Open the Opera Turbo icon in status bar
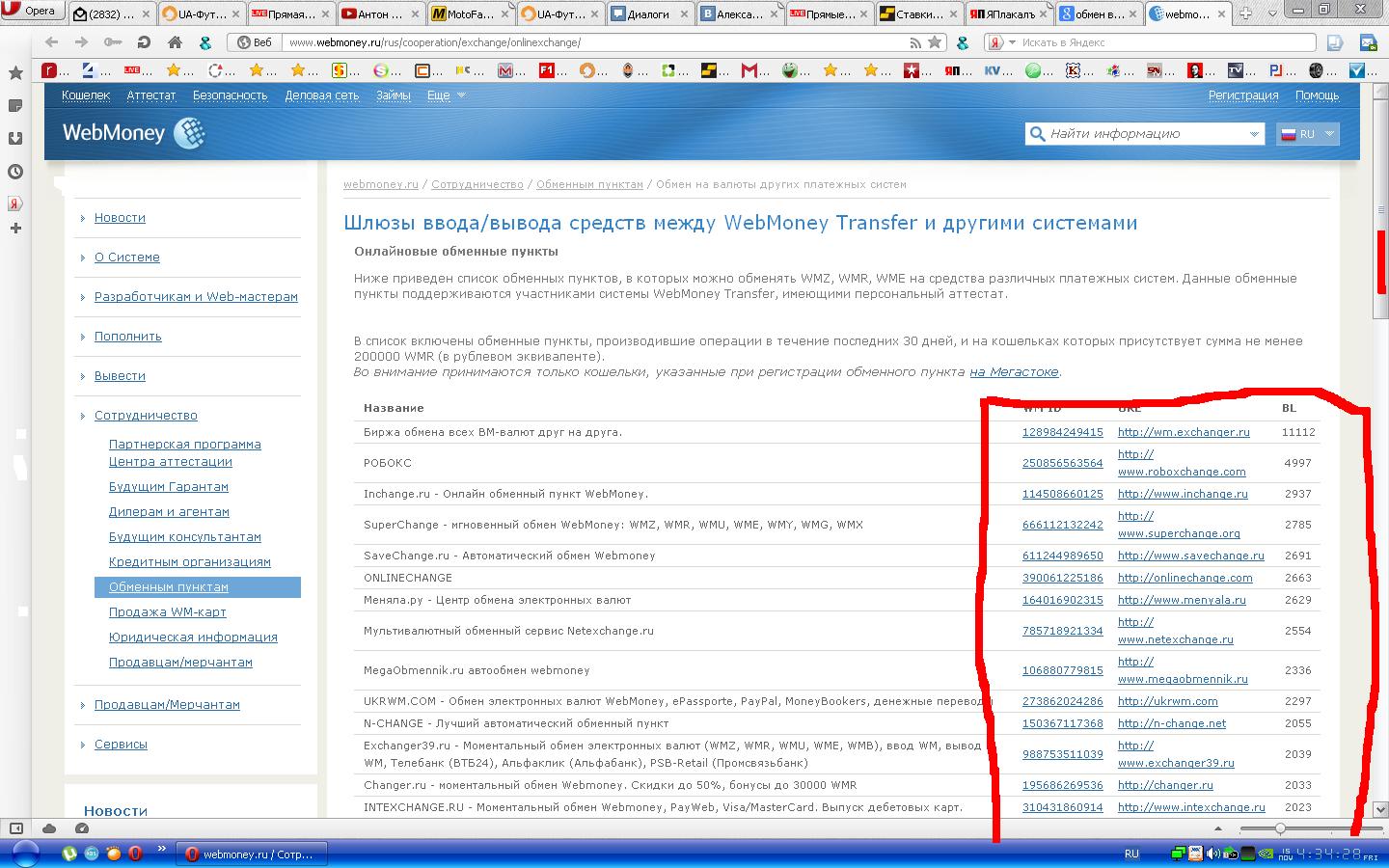Screen dimensions: 1389x868 (x=82, y=828)
